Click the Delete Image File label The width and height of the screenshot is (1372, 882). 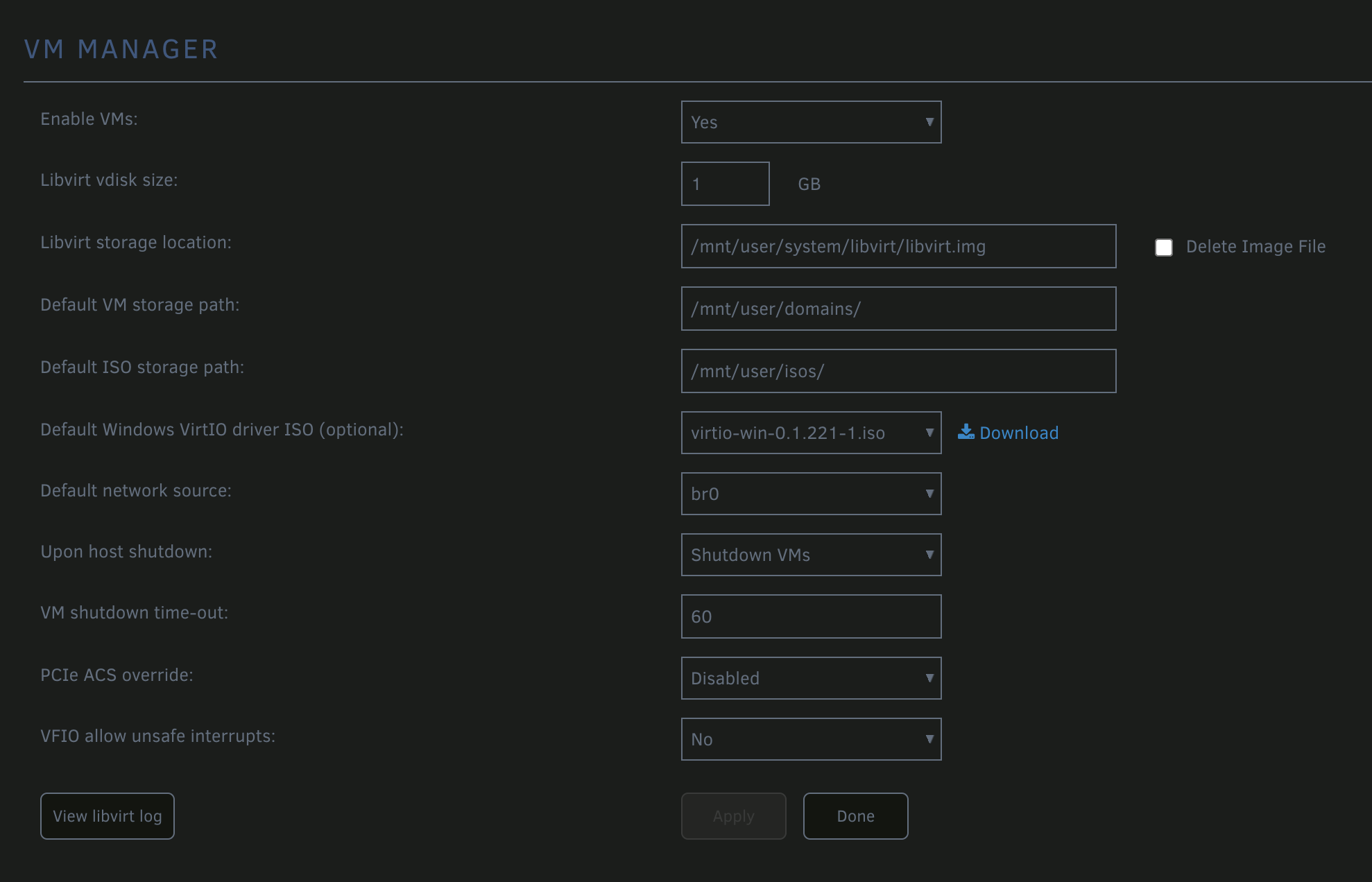[1255, 247]
